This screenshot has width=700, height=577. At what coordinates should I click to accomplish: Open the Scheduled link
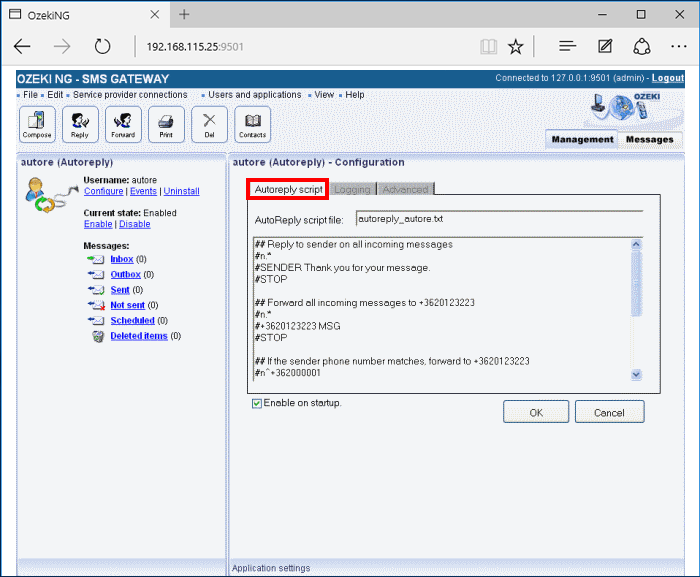coord(133,320)
